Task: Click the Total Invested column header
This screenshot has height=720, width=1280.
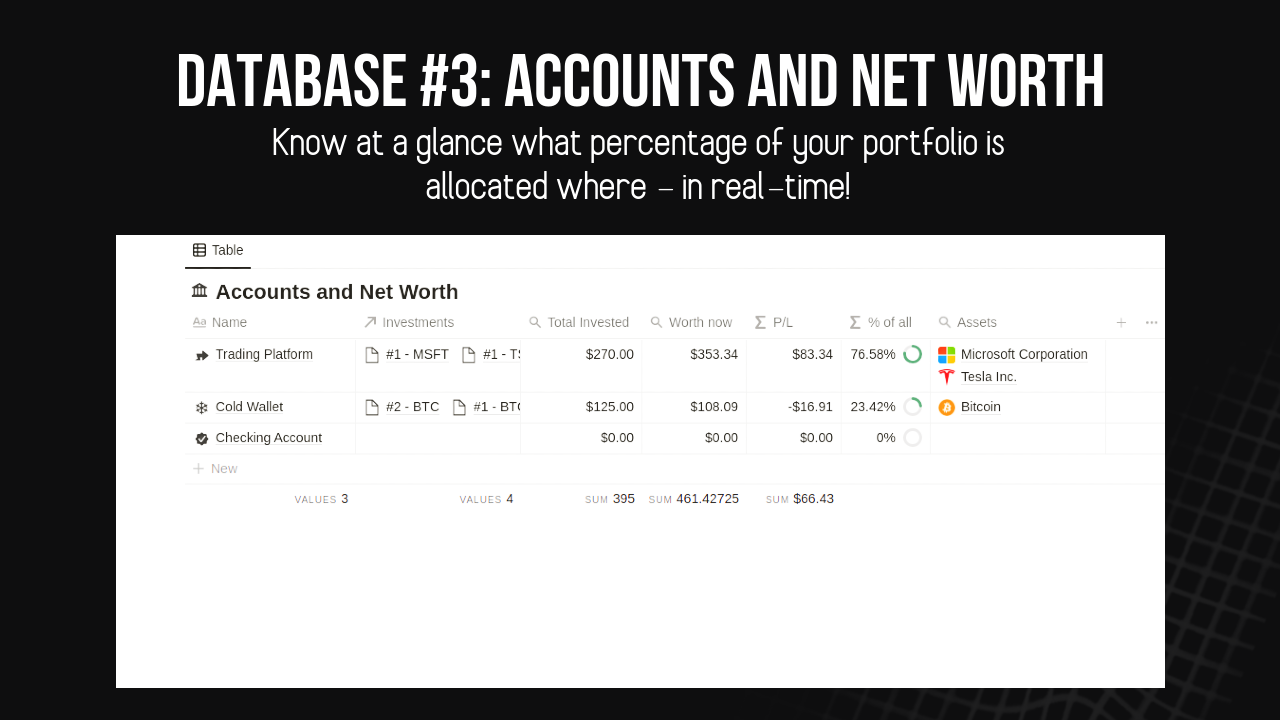Action: tap(587, 322)
